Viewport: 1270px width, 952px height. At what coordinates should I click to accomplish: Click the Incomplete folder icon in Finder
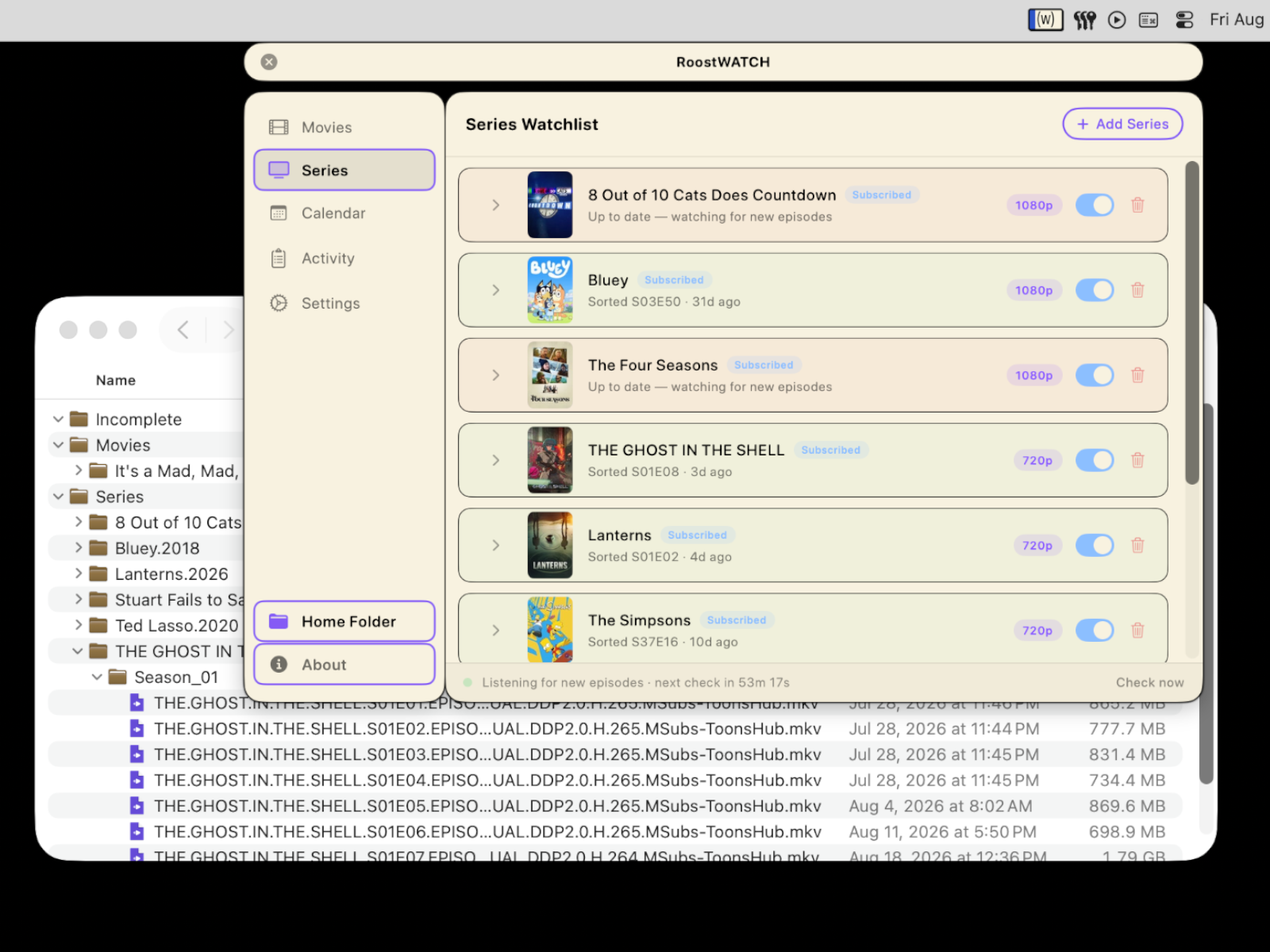pos(79,419)
